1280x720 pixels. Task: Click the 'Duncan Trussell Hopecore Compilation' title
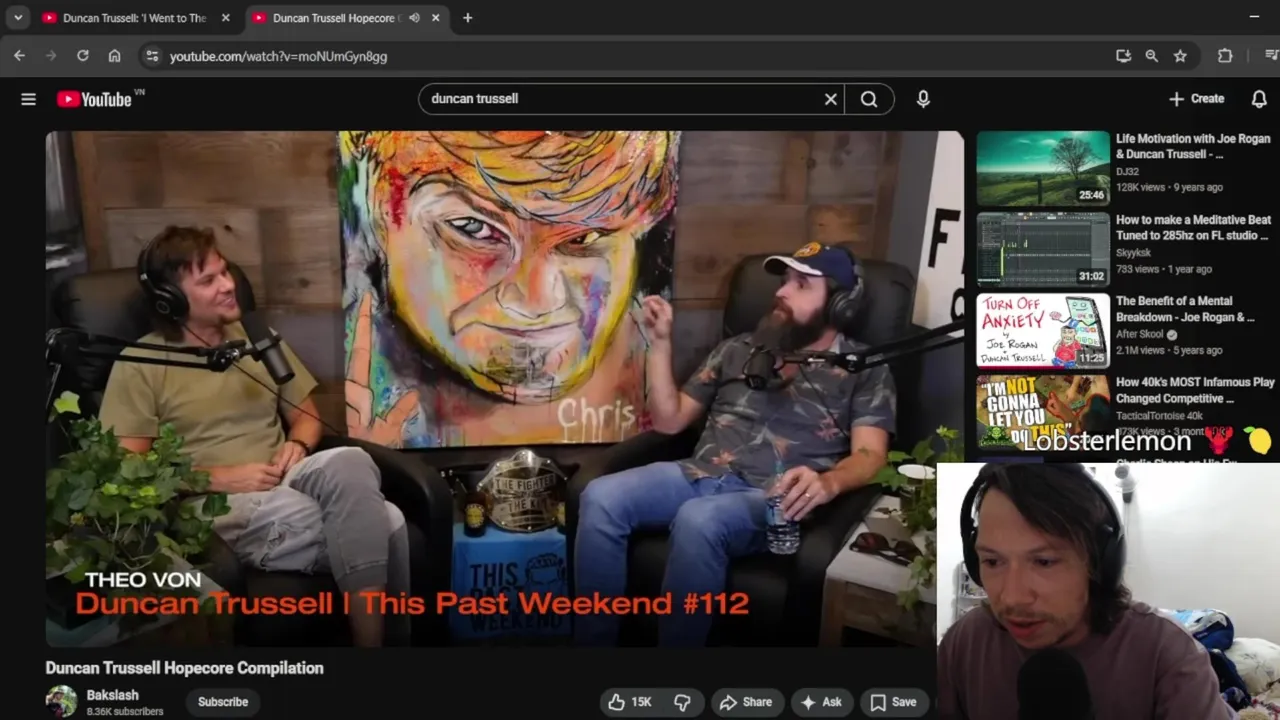tap(184, 668)
